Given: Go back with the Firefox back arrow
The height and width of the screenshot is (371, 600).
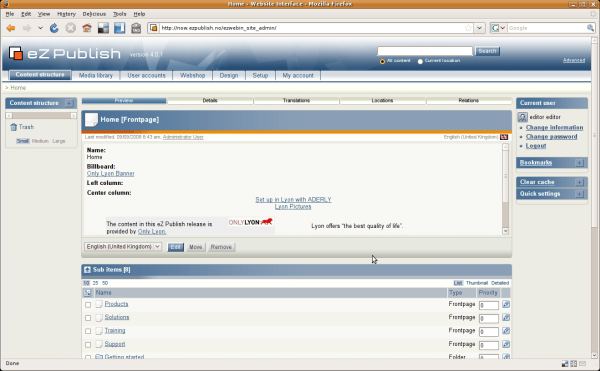Looking at the screenshot, I should pos(11,28).
